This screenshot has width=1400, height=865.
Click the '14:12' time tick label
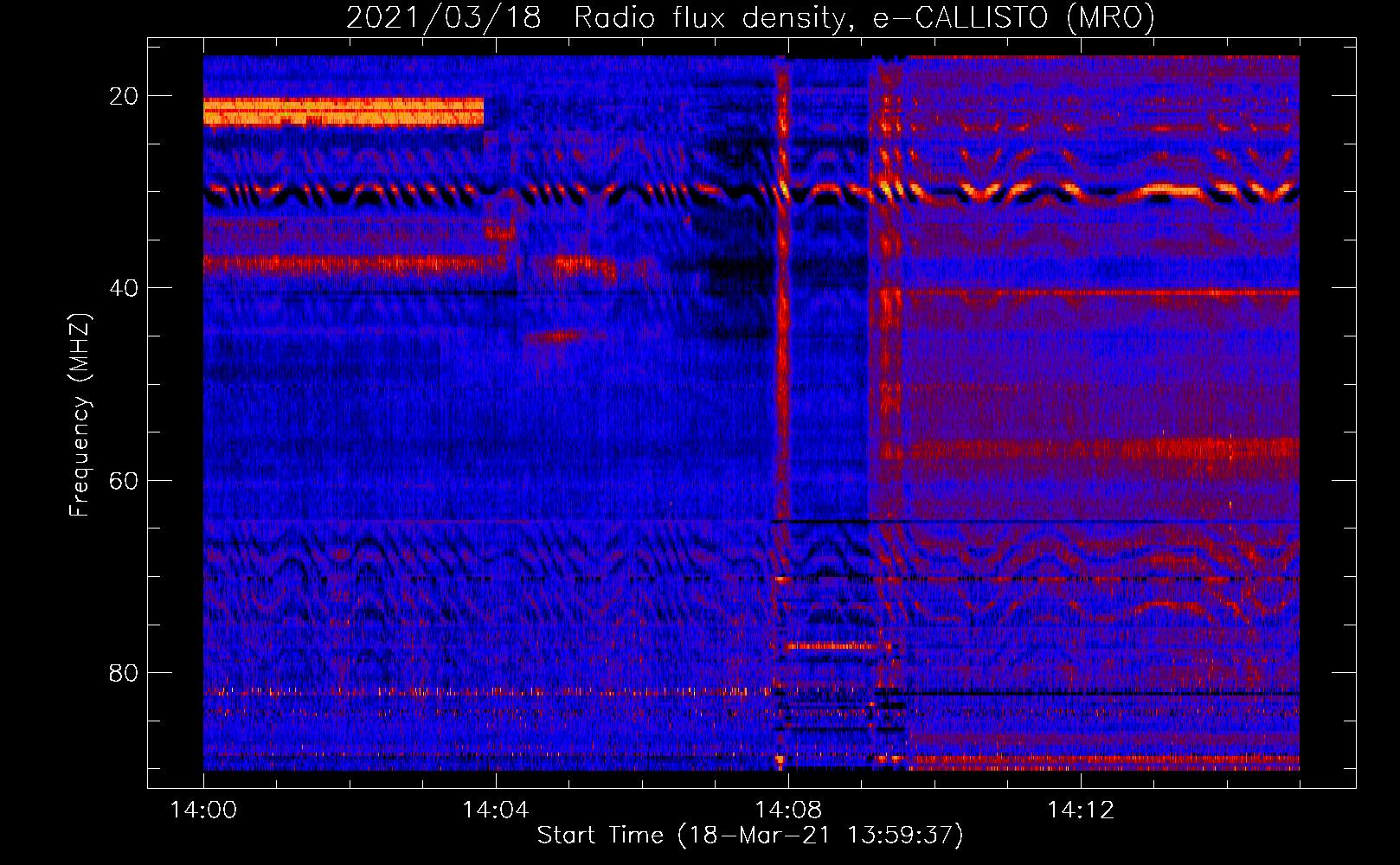[1081, 811]
